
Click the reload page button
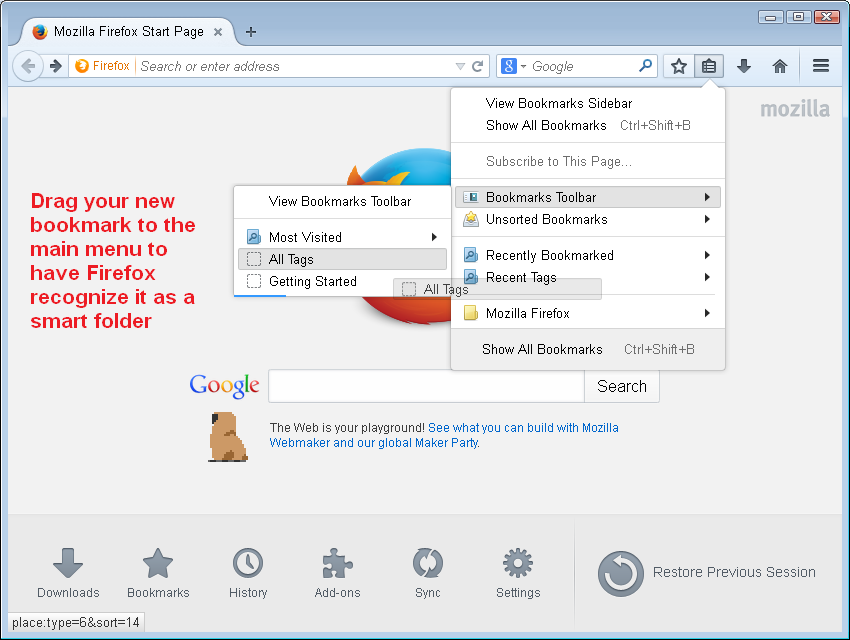(x=478, y=67)
